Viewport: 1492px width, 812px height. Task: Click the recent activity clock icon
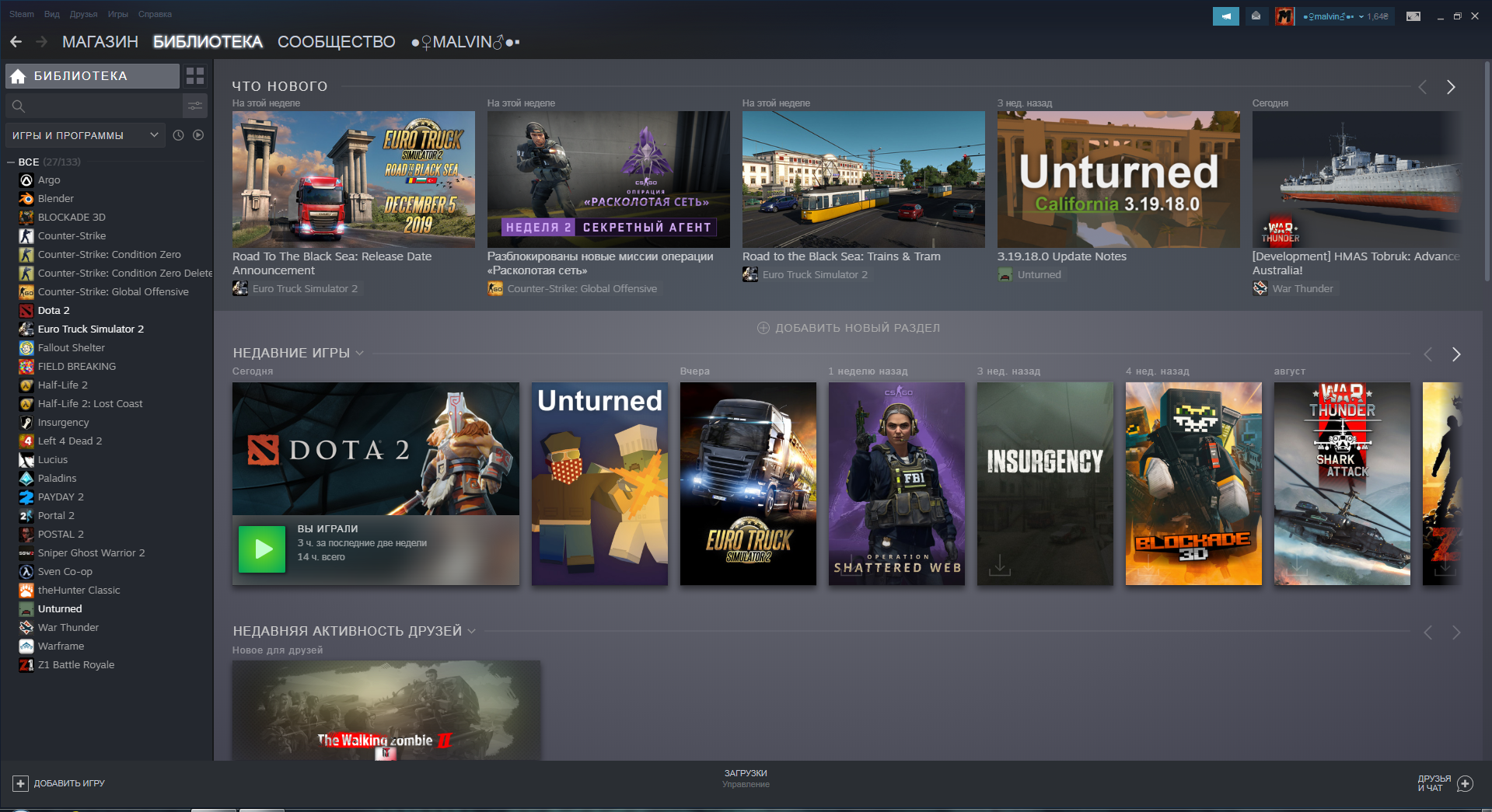(178, 135)
